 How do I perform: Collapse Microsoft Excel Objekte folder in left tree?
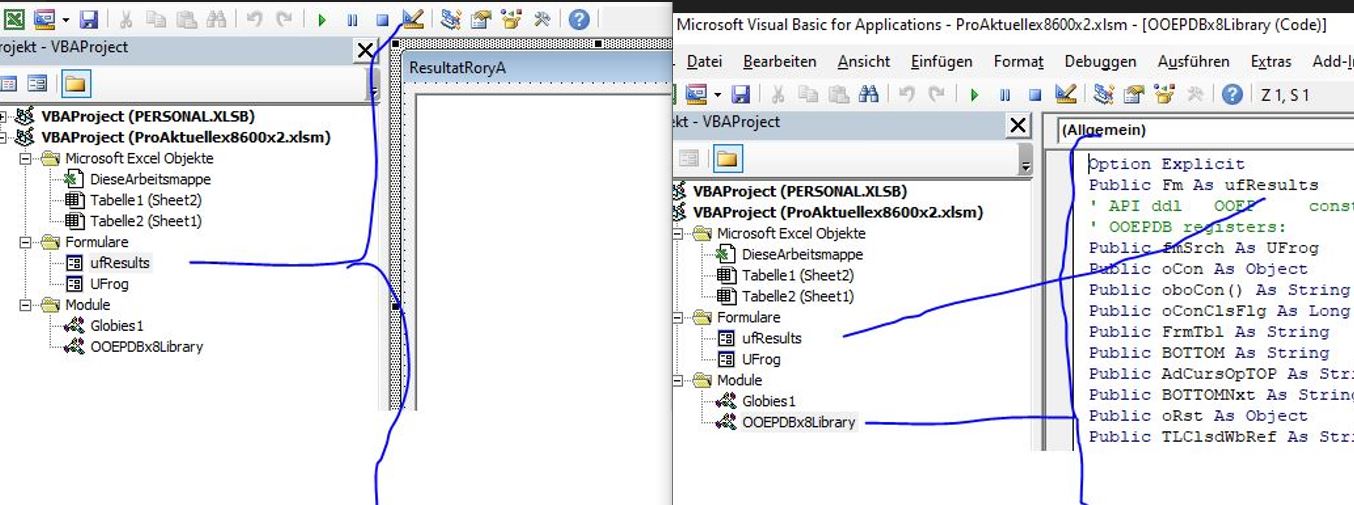[x=25, y=158]
